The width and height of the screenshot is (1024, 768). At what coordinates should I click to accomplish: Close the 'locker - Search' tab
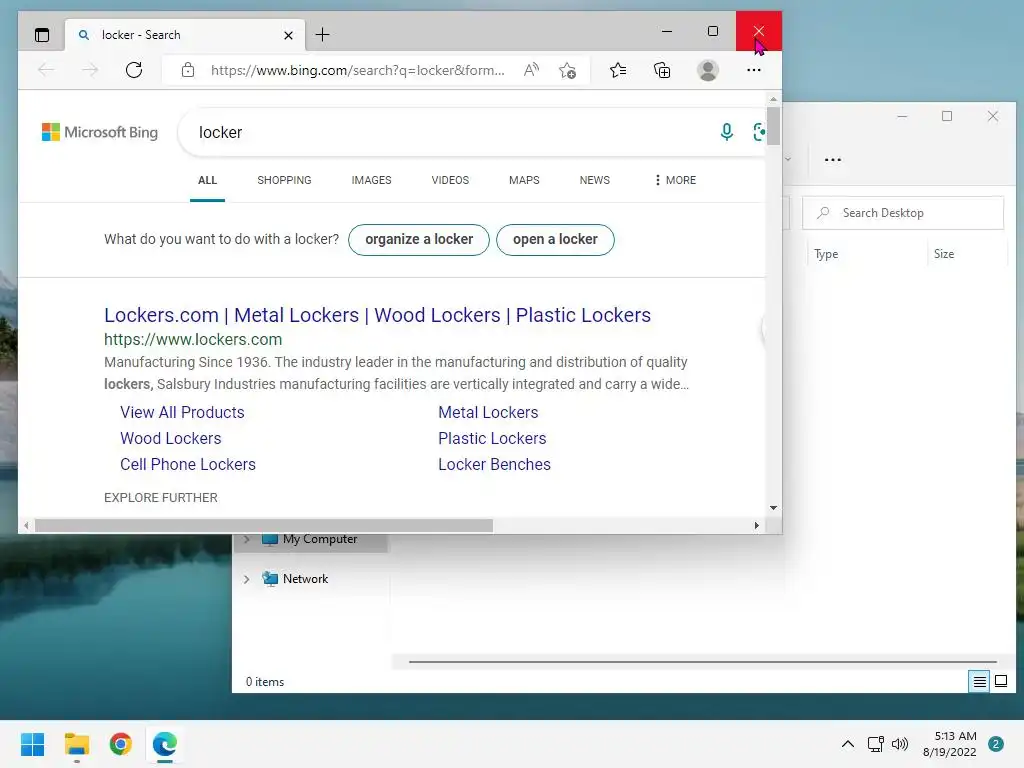tap(288, 35)
